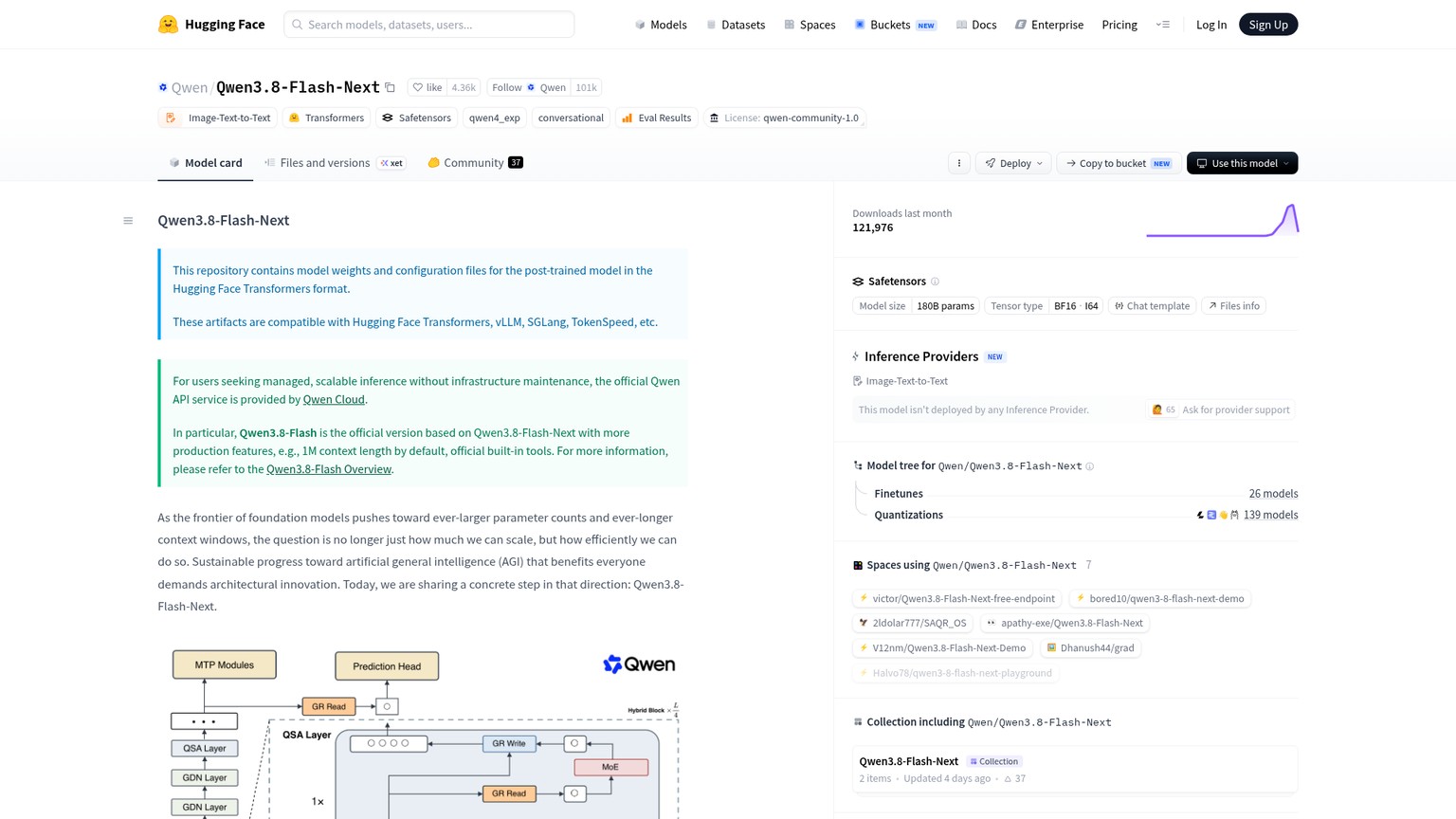
Task: Open Spaces in top navigation
Action: [810, 25]
